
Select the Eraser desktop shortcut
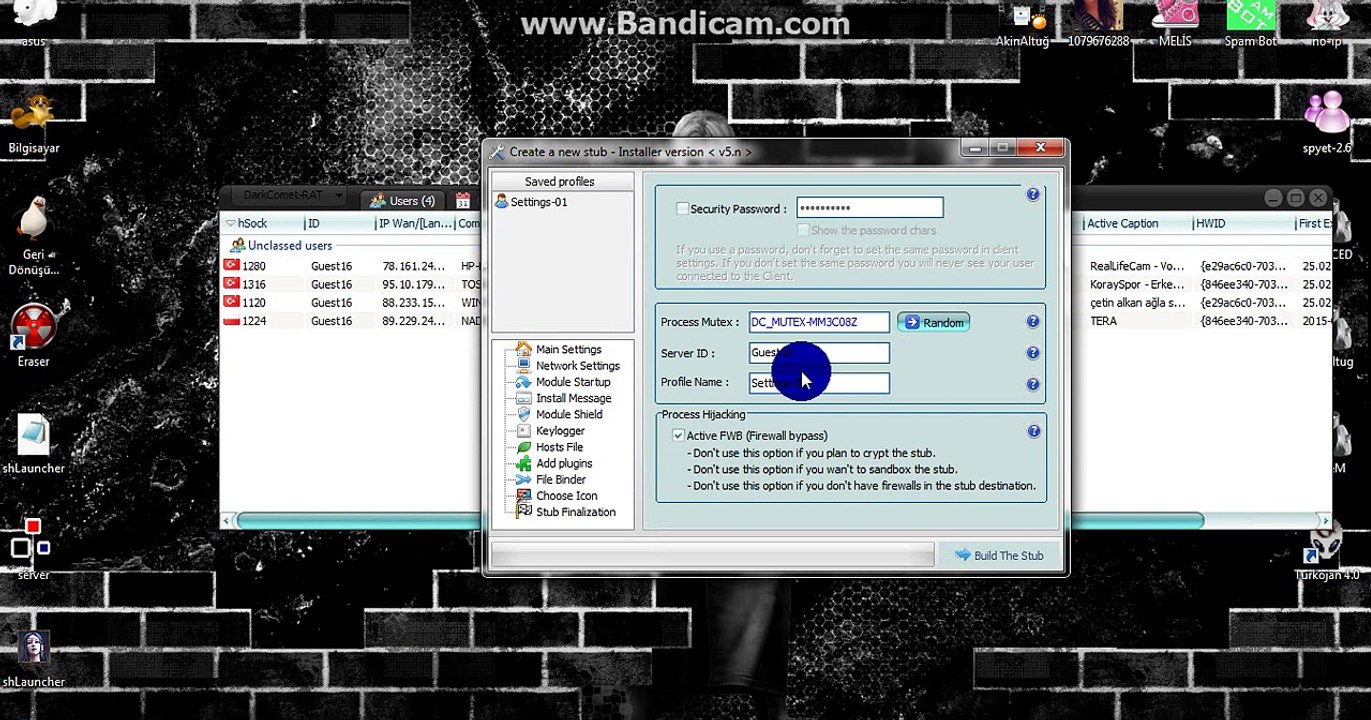[33, 336]
